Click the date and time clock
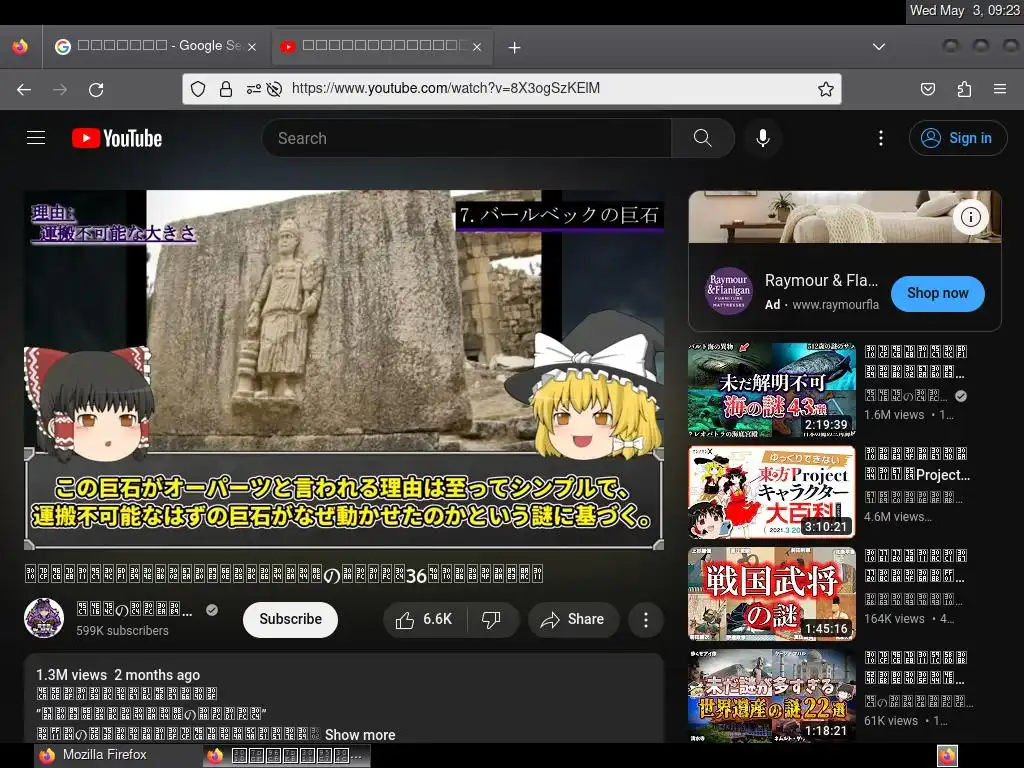The image size is (1024, 768). [x=965, y=10]
